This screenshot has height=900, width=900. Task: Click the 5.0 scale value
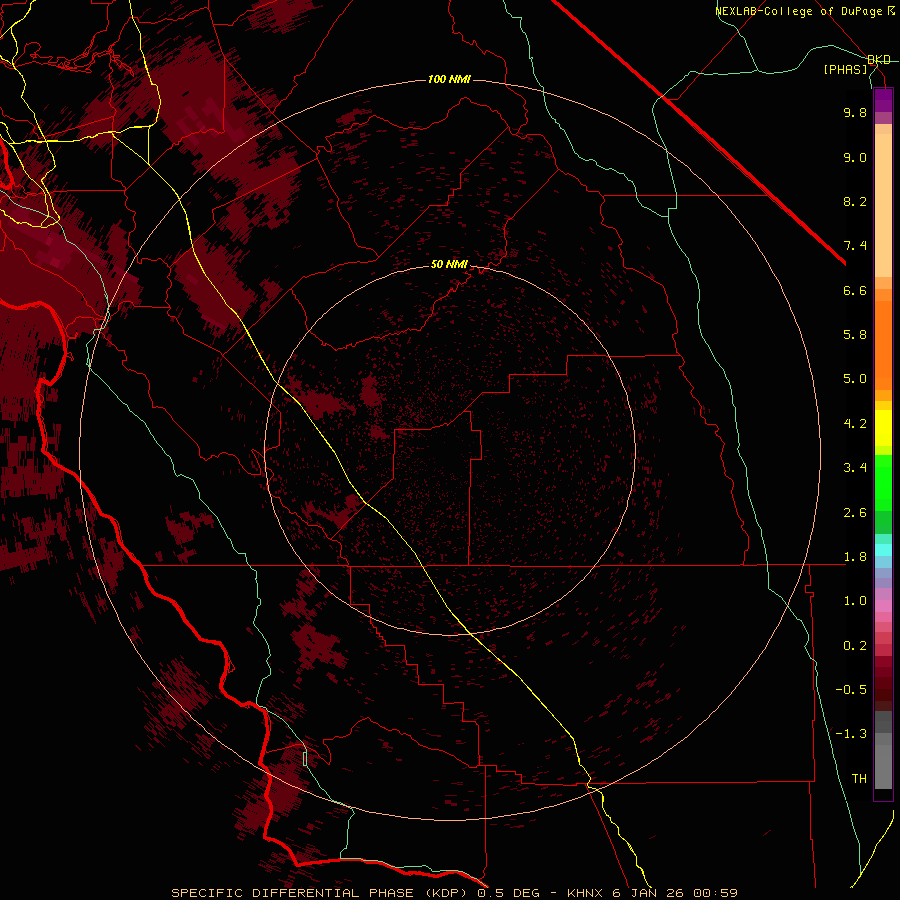tap(855, 379)
